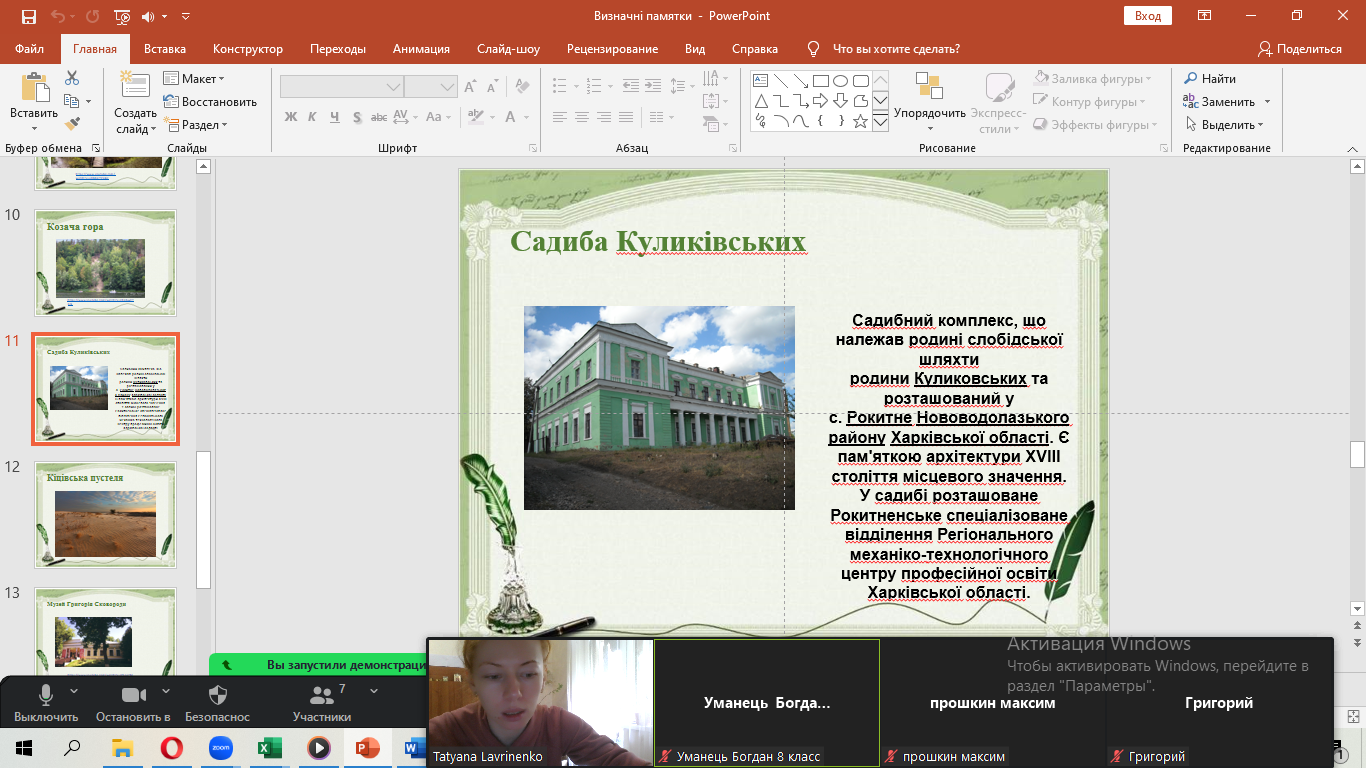Toggle left text alignment
The image size is (1366, 768).
click(560, 117)
